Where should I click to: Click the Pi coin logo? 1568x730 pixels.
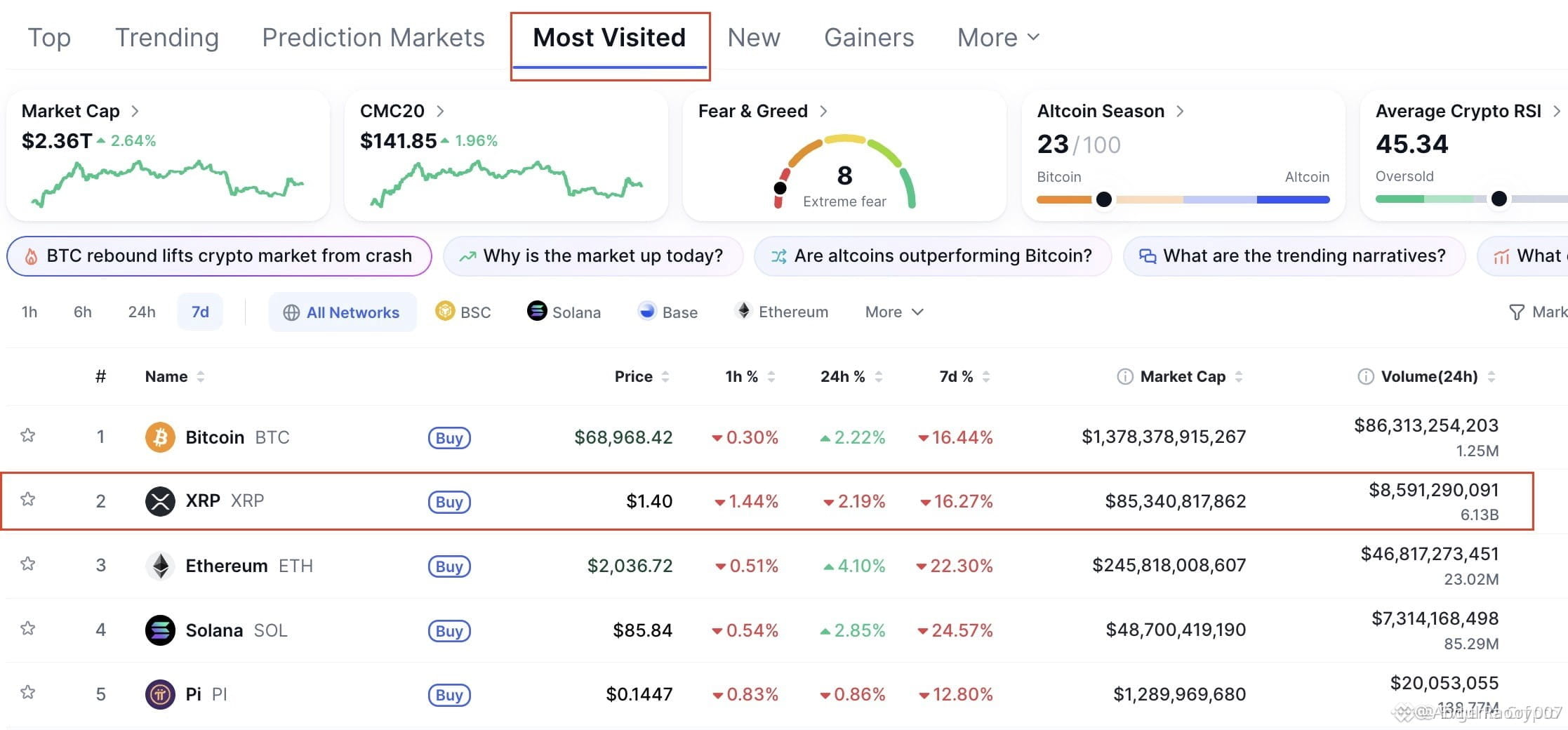[x=160, y=694]
